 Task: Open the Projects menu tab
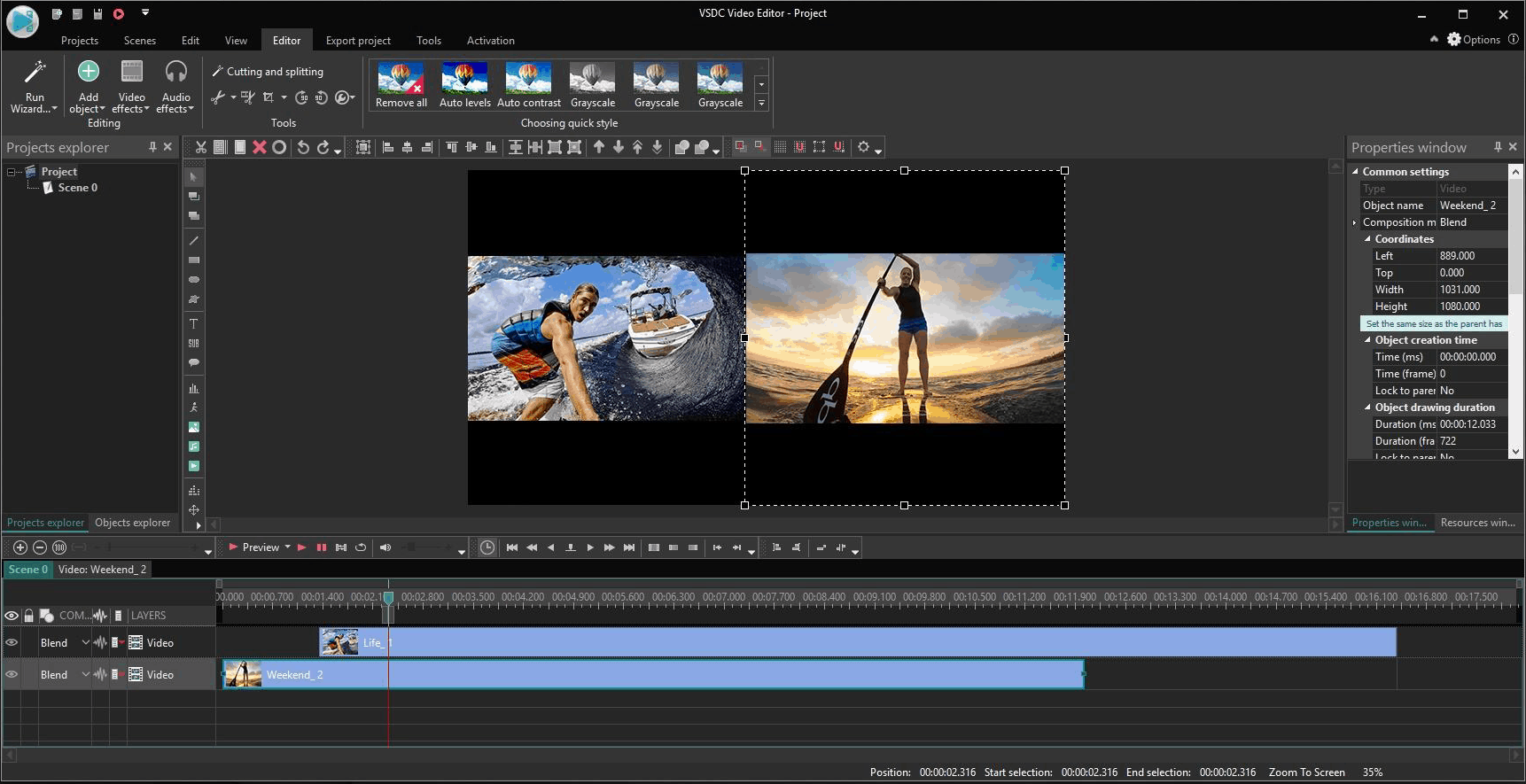(80, 41)
